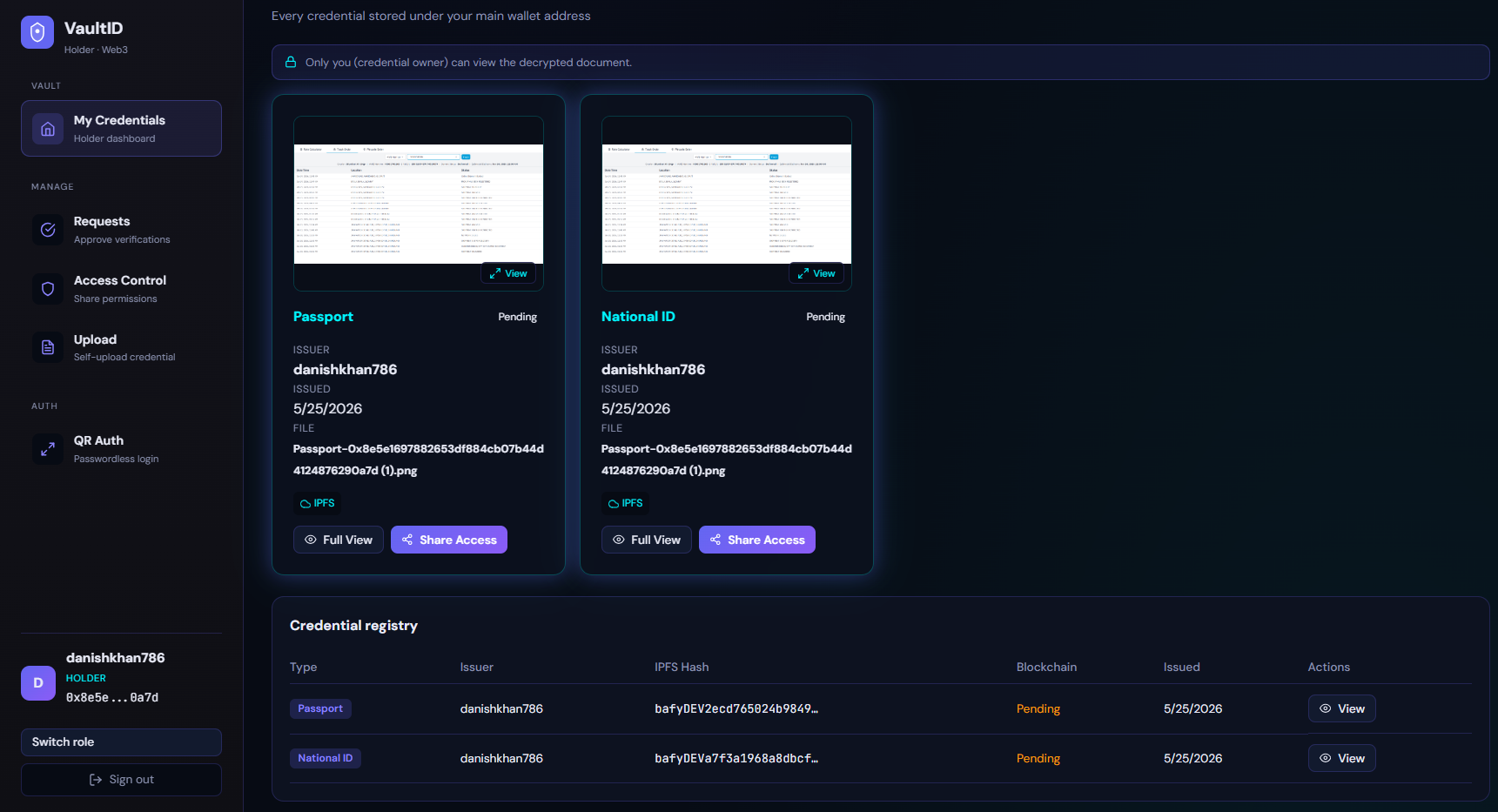Click the Pending label on the National ID card
The height and width of the screenshot is (812, 1498).
click(x=826, y=317)
